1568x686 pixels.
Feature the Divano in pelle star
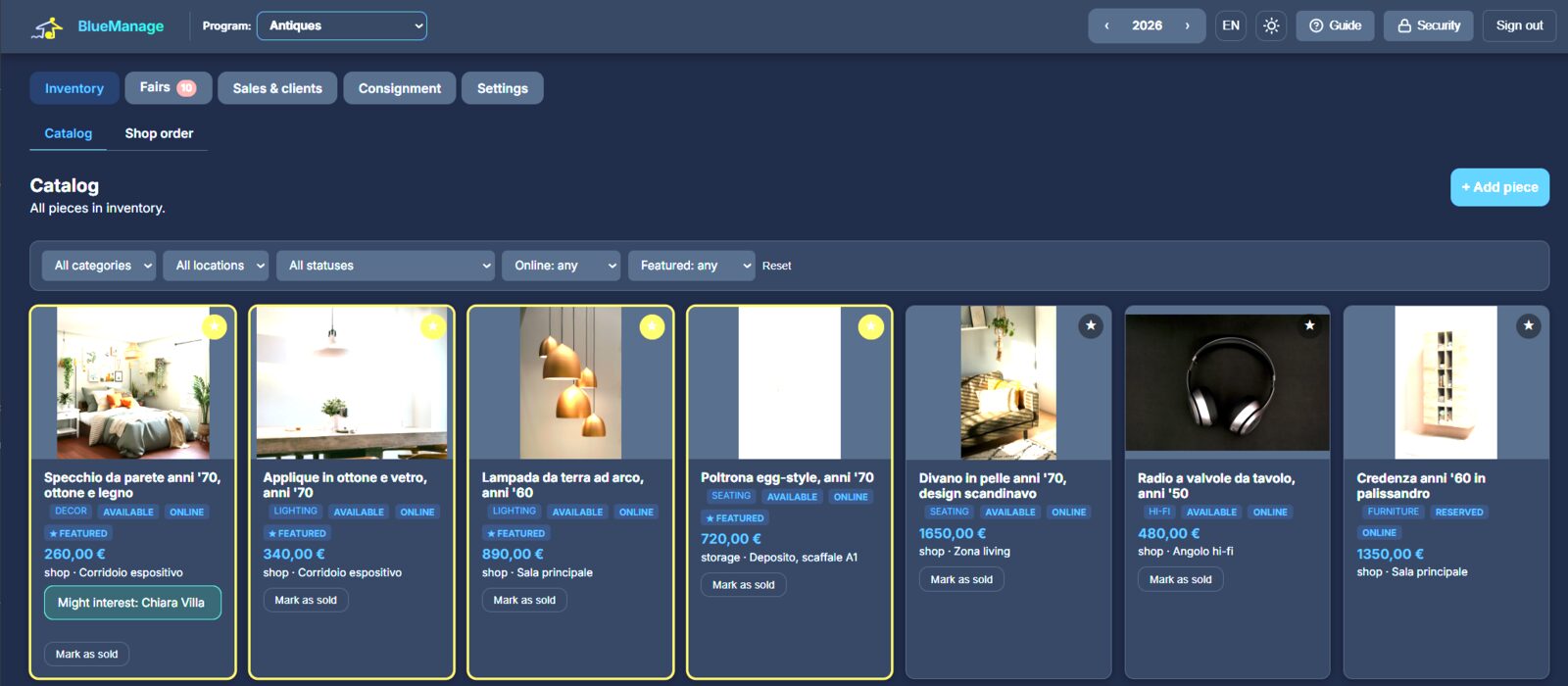1091,325
